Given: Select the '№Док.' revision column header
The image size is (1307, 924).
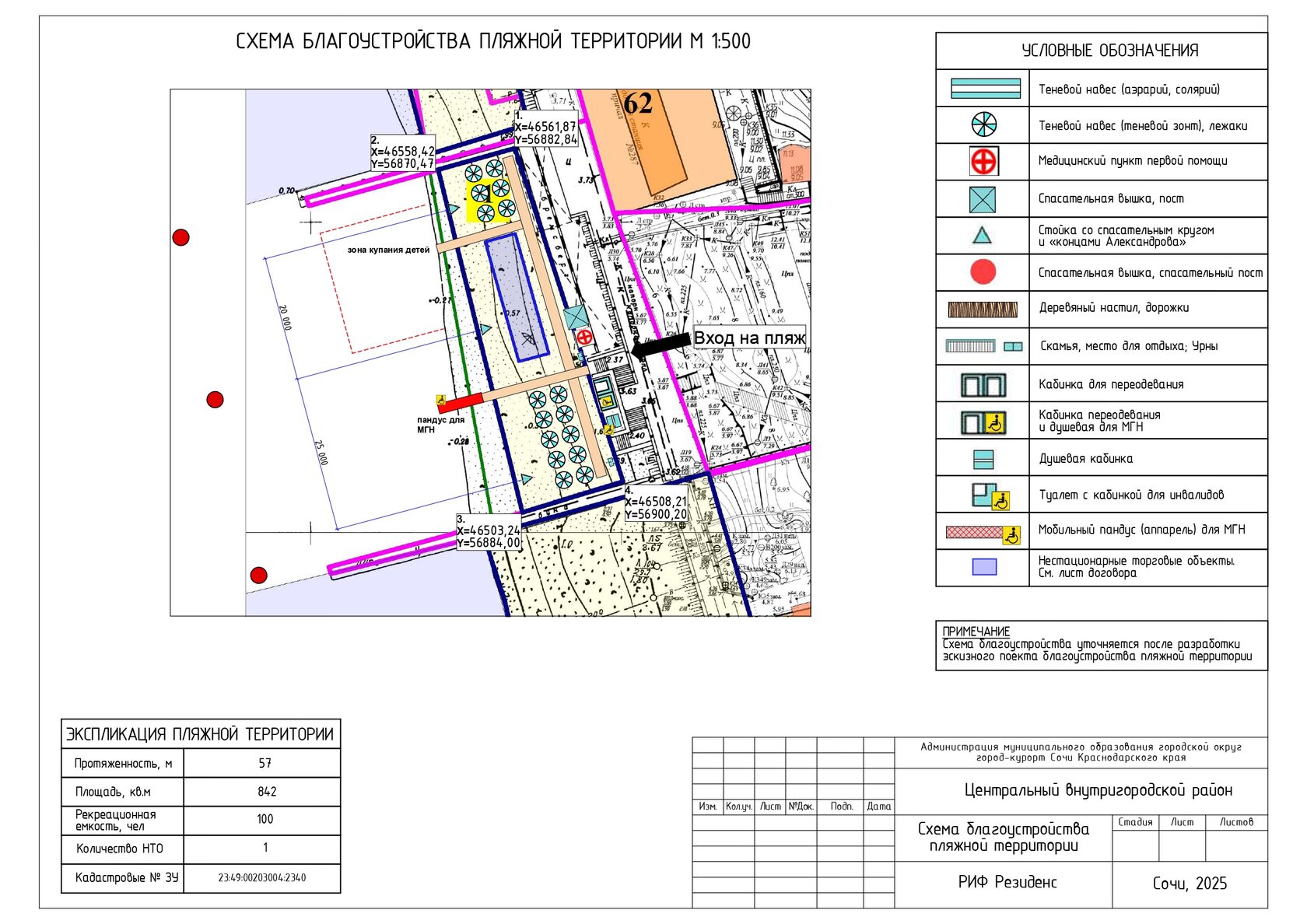Looking at the screenshot, I should click(x=801, y=807).
